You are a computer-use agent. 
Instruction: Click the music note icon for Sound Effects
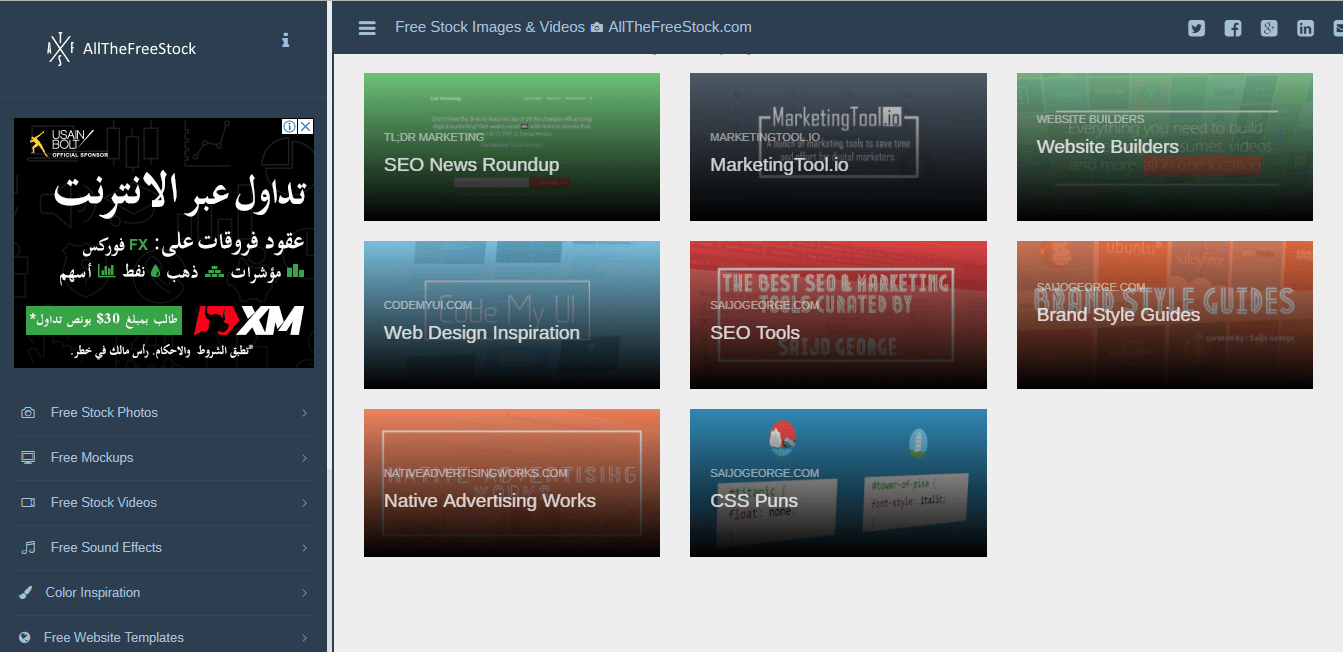29,548
